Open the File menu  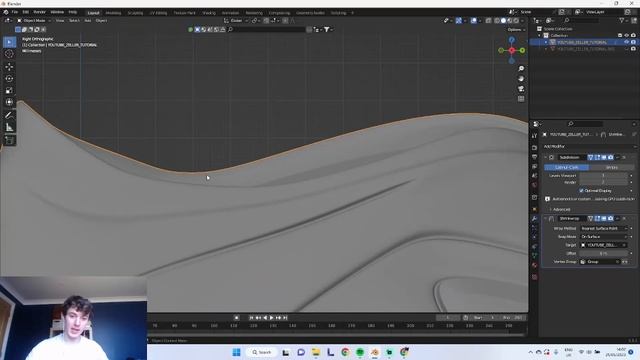click(x=15, y=12)
